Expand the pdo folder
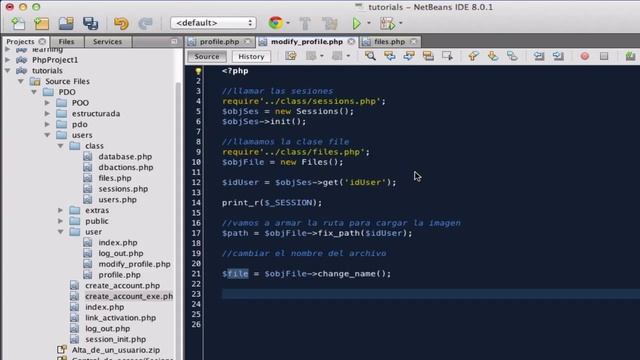This screenshot has height=360, width=640. click(47, 124)
